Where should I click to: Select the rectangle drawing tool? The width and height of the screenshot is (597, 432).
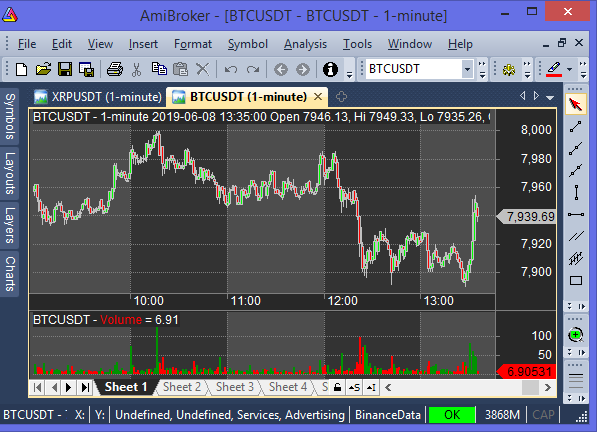click(x=576, y=281)
